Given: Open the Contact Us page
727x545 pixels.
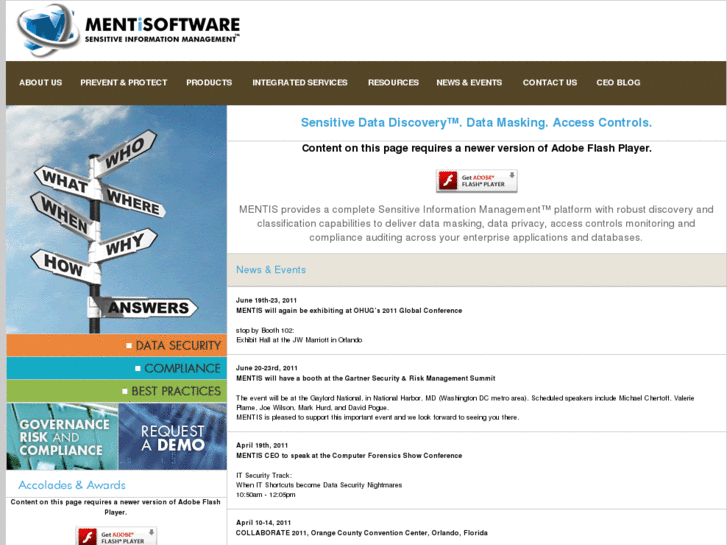Looking at the screenshot, I should pos(550,83).
